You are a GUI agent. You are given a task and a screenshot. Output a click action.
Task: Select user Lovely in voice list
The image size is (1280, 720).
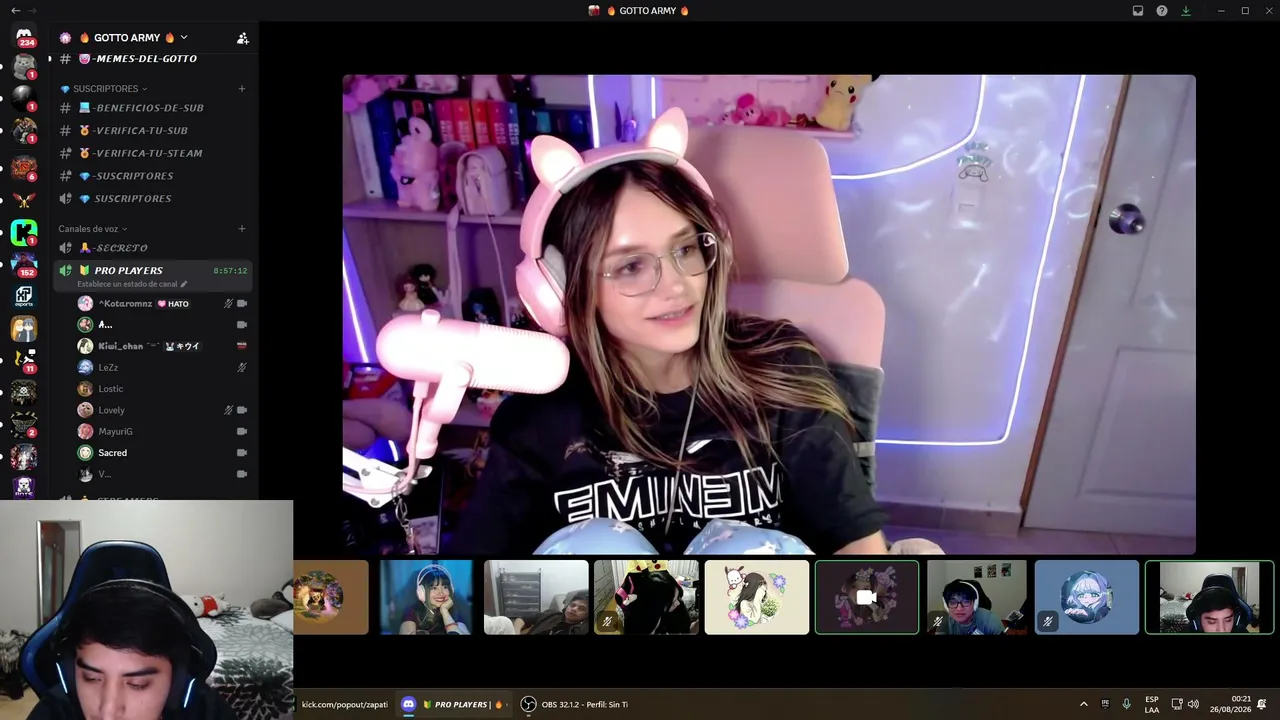(162, 410)
